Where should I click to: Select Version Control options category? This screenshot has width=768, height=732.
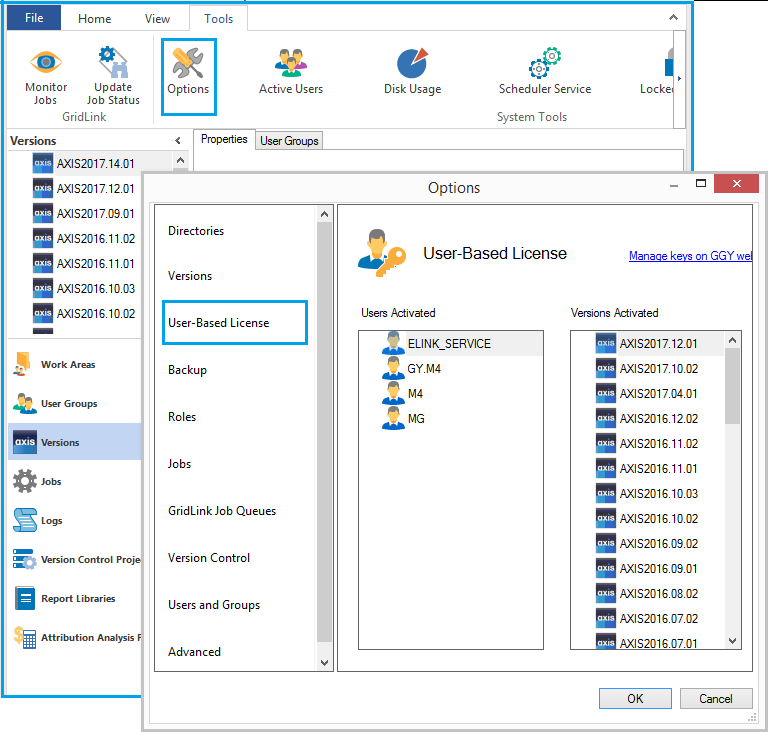[x=209, y=558]
